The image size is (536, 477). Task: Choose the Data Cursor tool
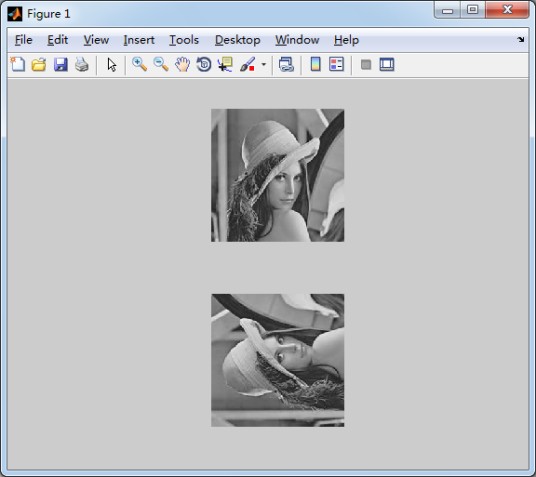(x=225, y=64)
